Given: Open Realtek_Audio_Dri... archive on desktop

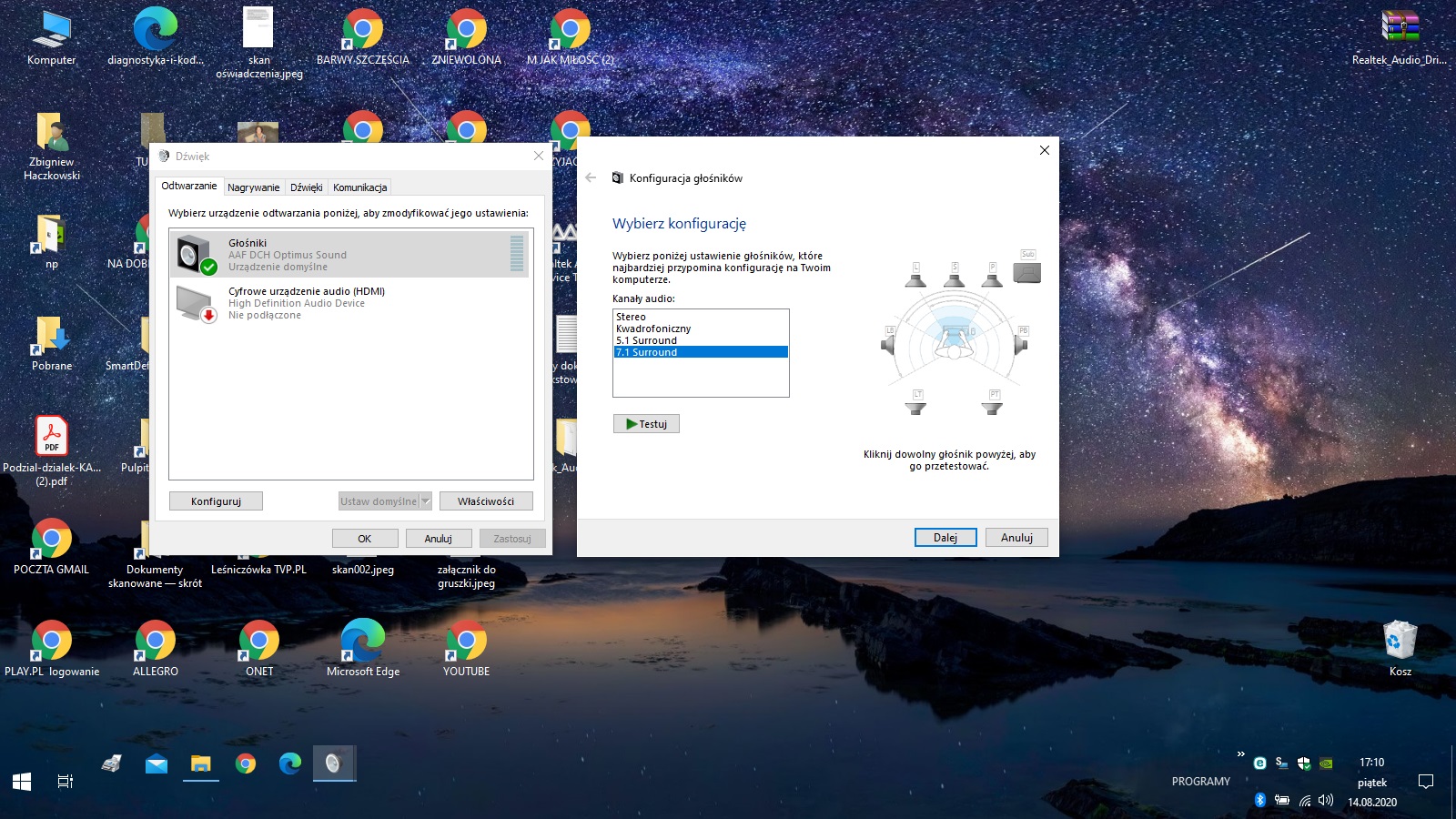Looking at the screenshot, I should click(1400, 37).
